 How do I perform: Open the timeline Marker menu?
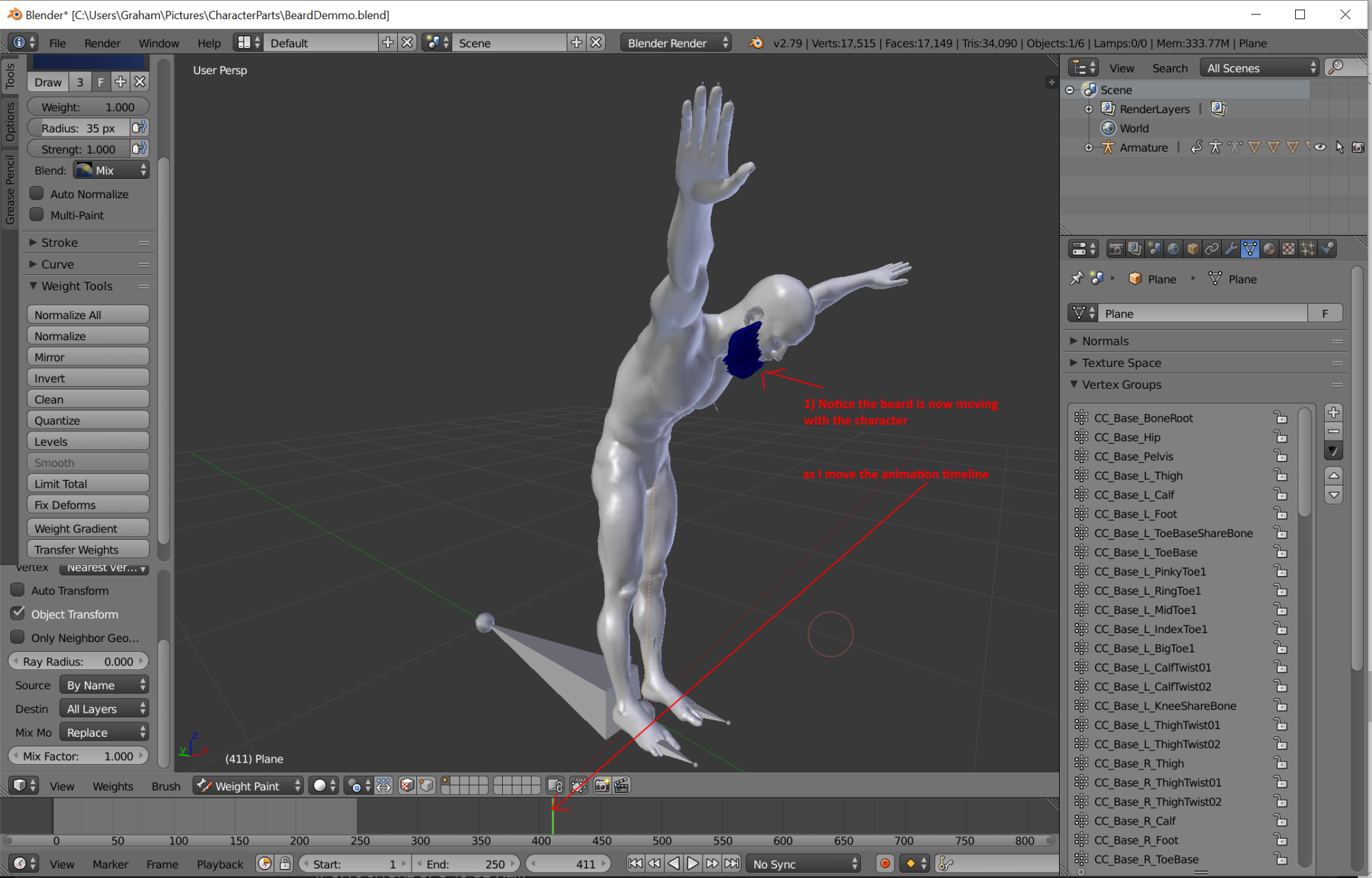(110, 864)
